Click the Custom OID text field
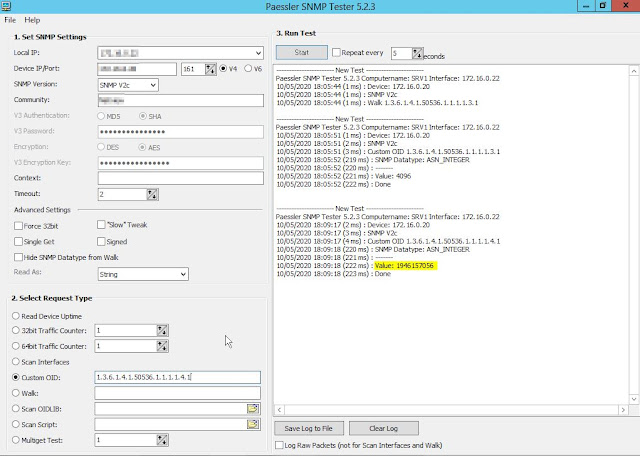Viewport: 640px width, 456px height. 177,378
